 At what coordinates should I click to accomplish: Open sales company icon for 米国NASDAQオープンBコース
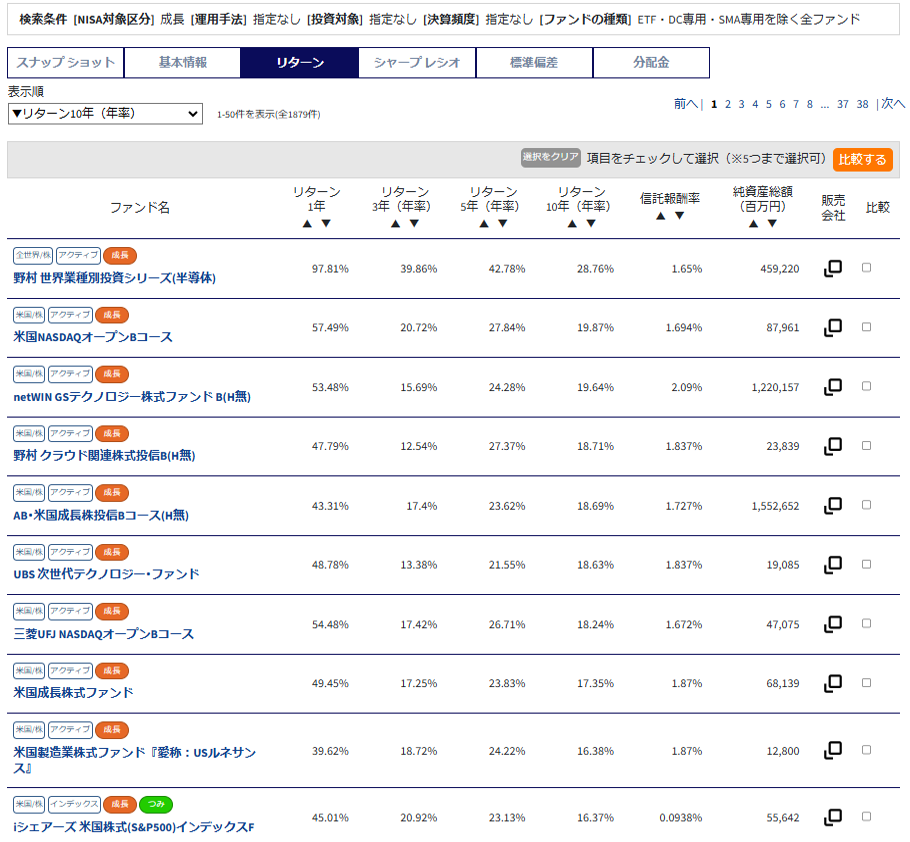(832, 328)
